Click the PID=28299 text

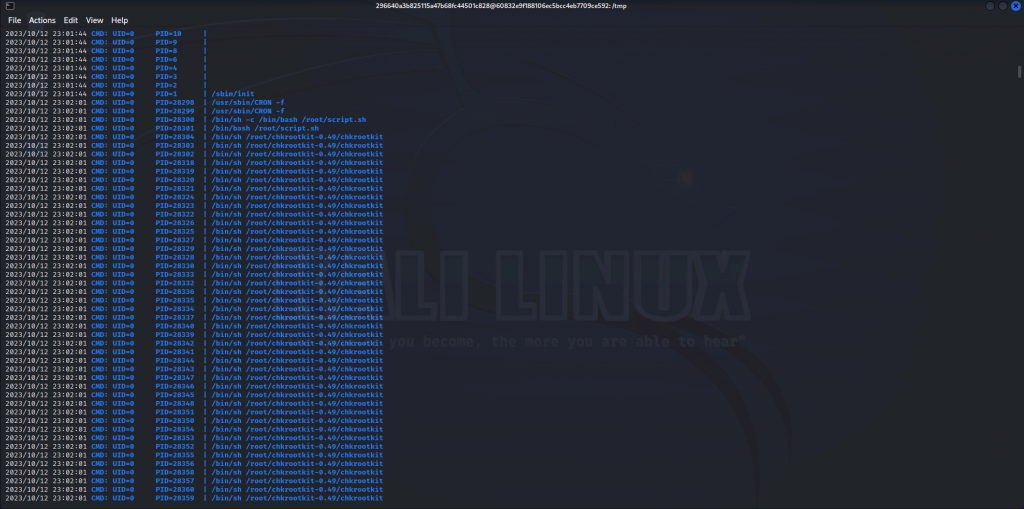[x=175, y=111]
